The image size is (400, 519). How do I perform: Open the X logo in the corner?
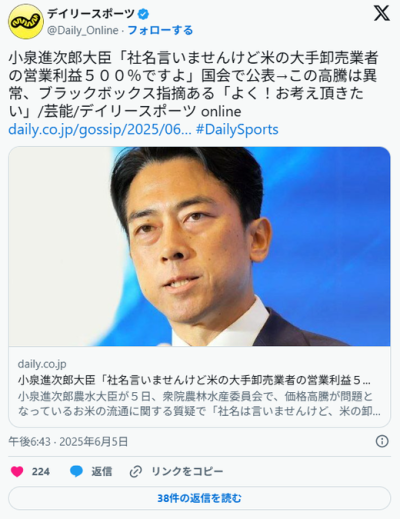[381, 13]
